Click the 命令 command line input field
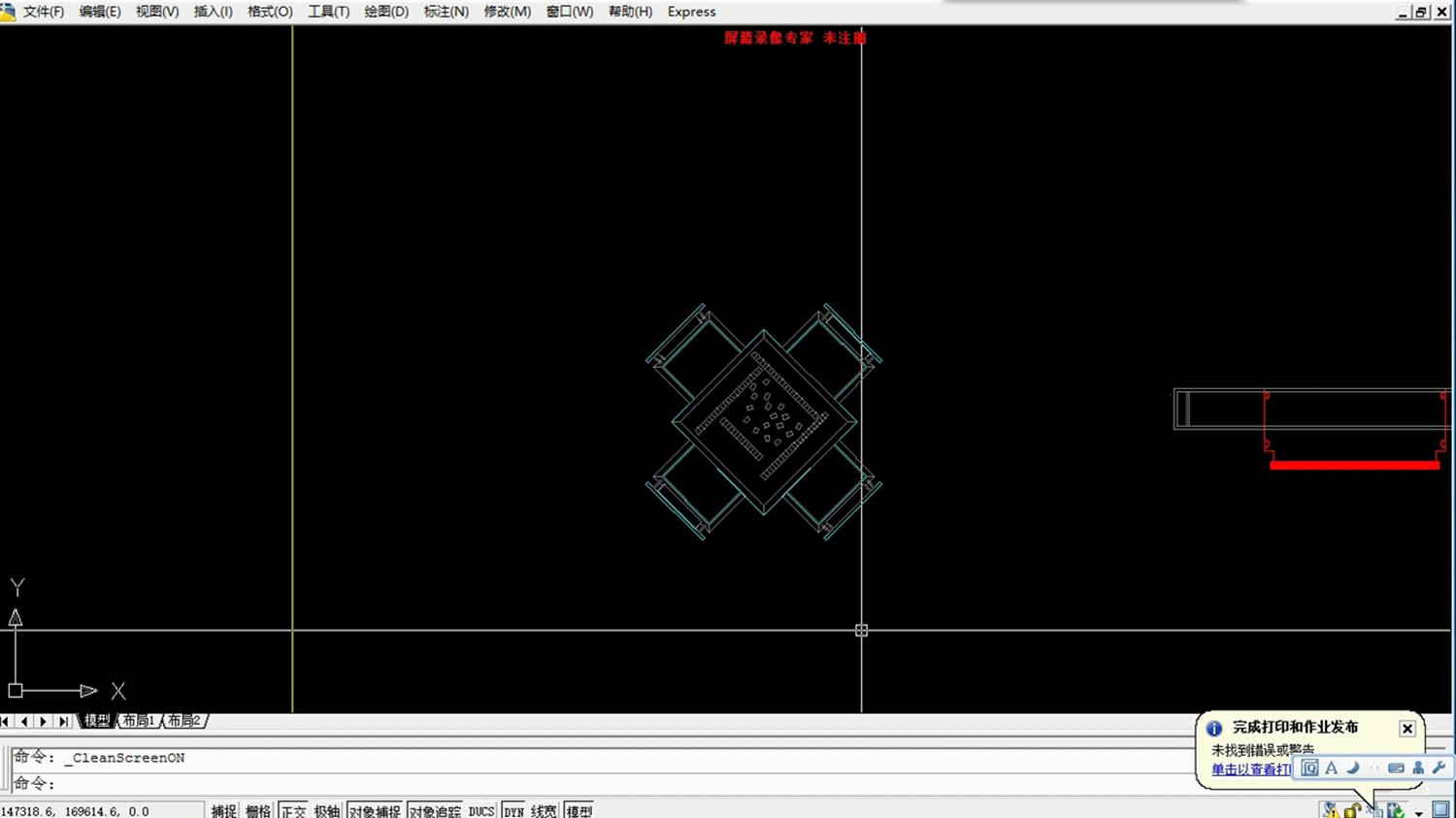The width and height of the screenshot is (1456, 818). pyautogui.click(x=602, y=783)
